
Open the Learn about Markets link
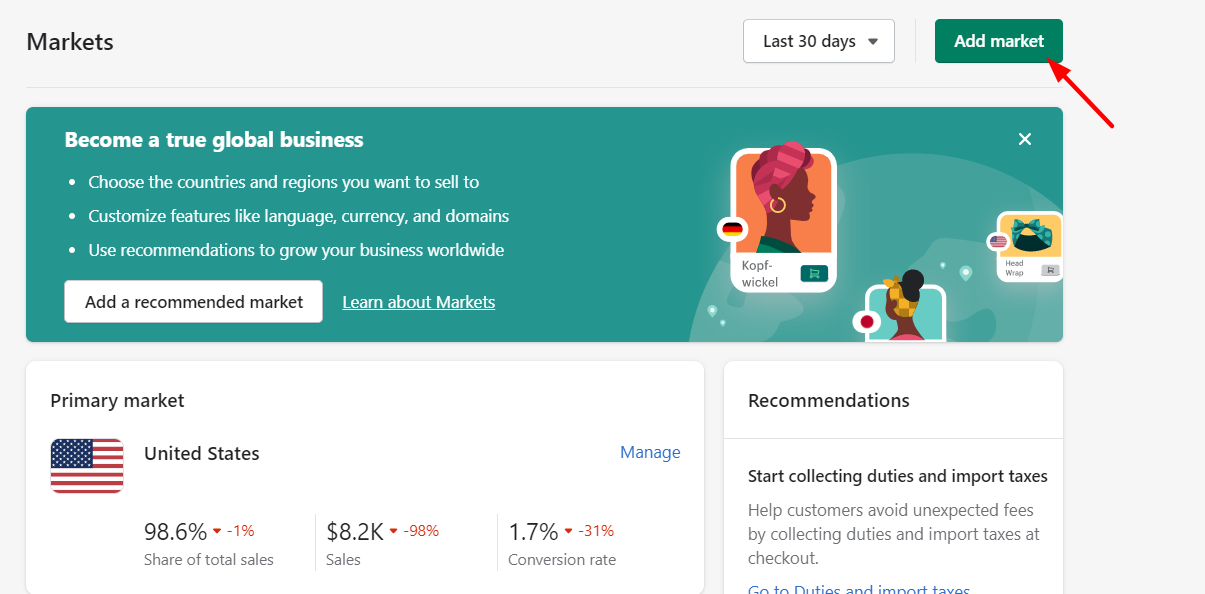click(x=418, y=302)
